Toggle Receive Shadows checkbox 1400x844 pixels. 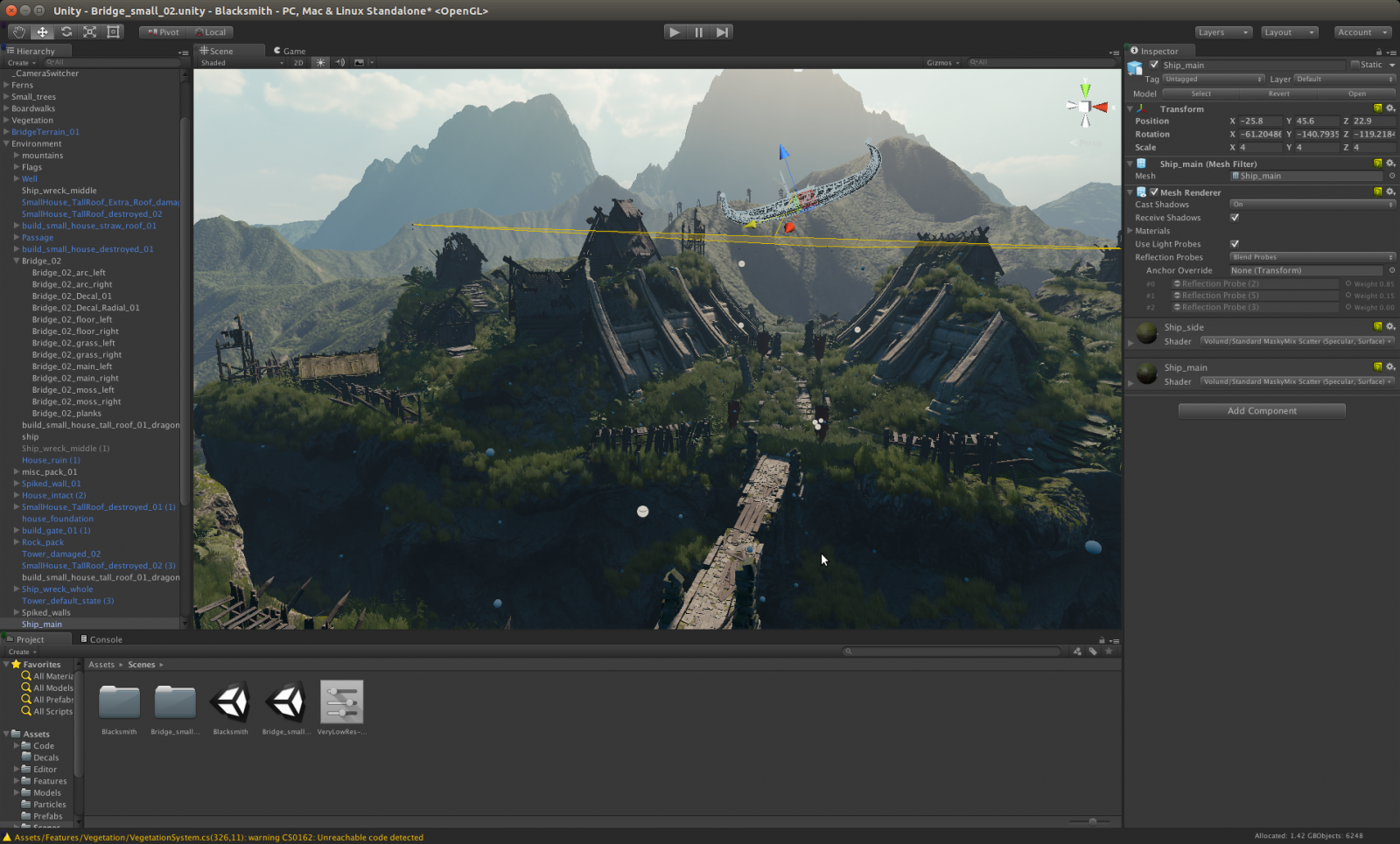tap(1235, 218)
